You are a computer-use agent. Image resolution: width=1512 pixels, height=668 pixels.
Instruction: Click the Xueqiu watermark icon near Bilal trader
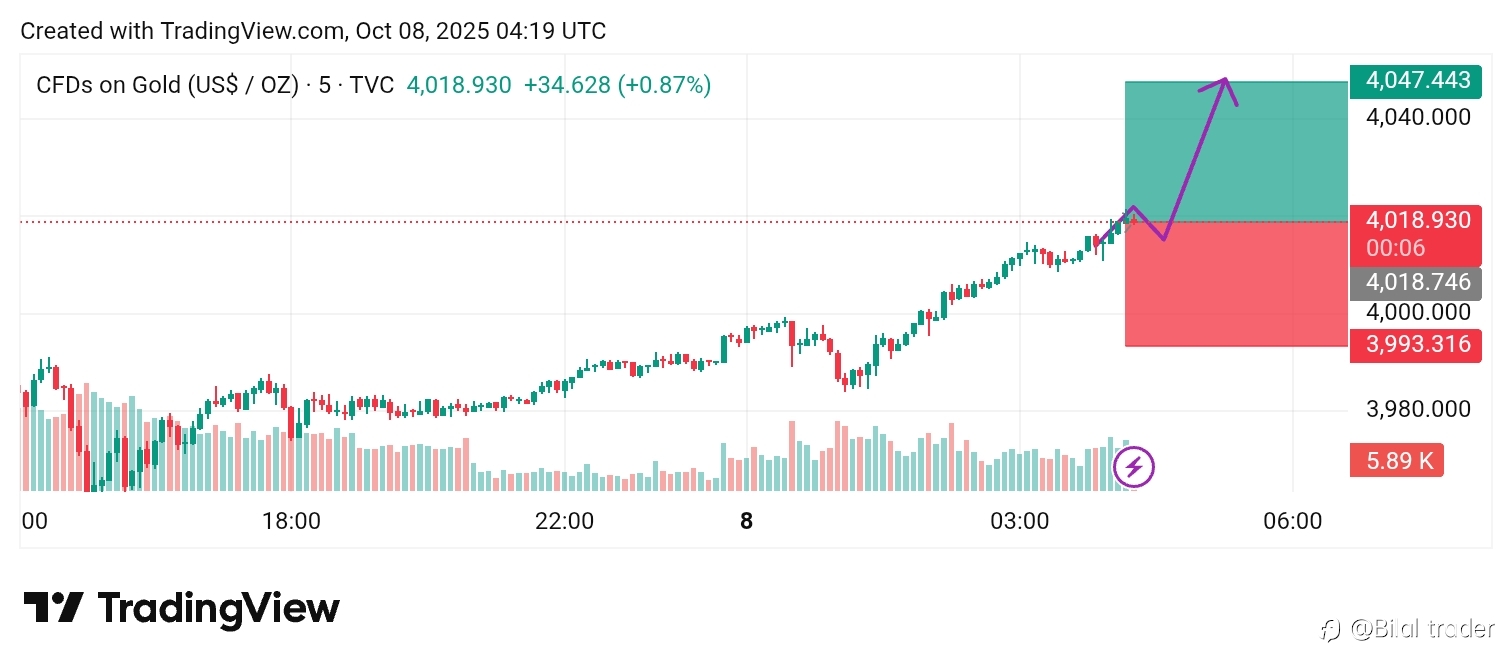click(x=1330, y=630)
